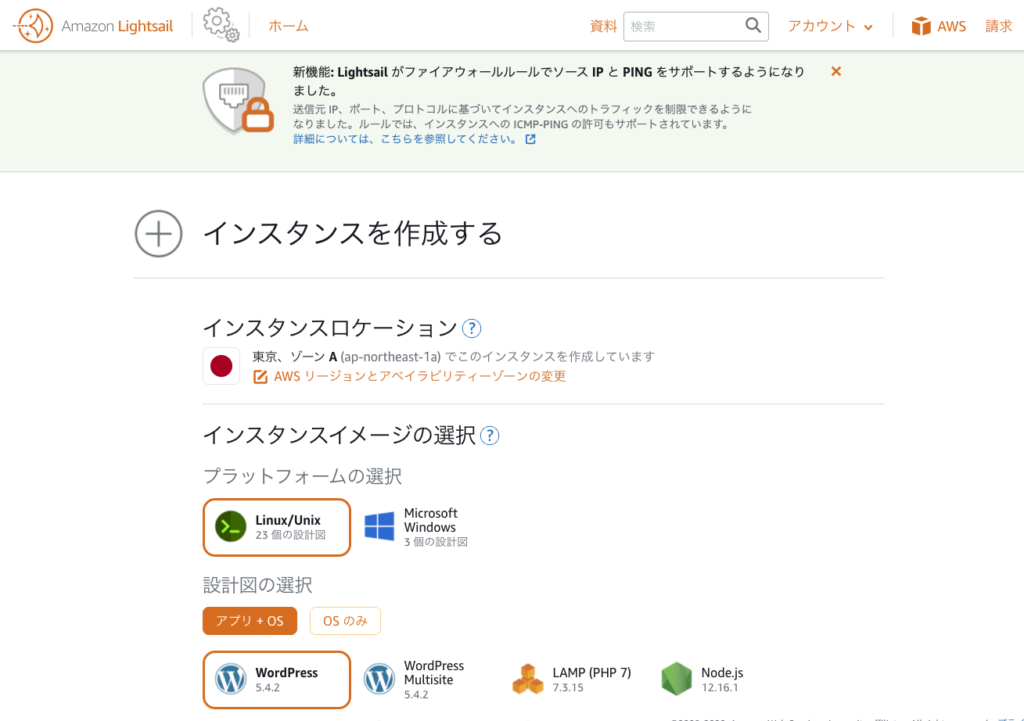1024x721 pixels.
Task: Open external link icon after 詳細については
Action: click(530, 139)
